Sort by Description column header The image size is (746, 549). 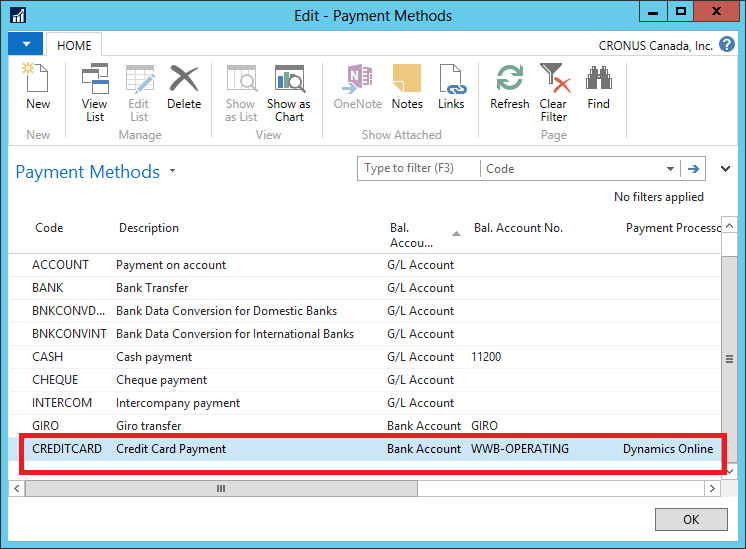pyautogui.click(x=148, y=228)
